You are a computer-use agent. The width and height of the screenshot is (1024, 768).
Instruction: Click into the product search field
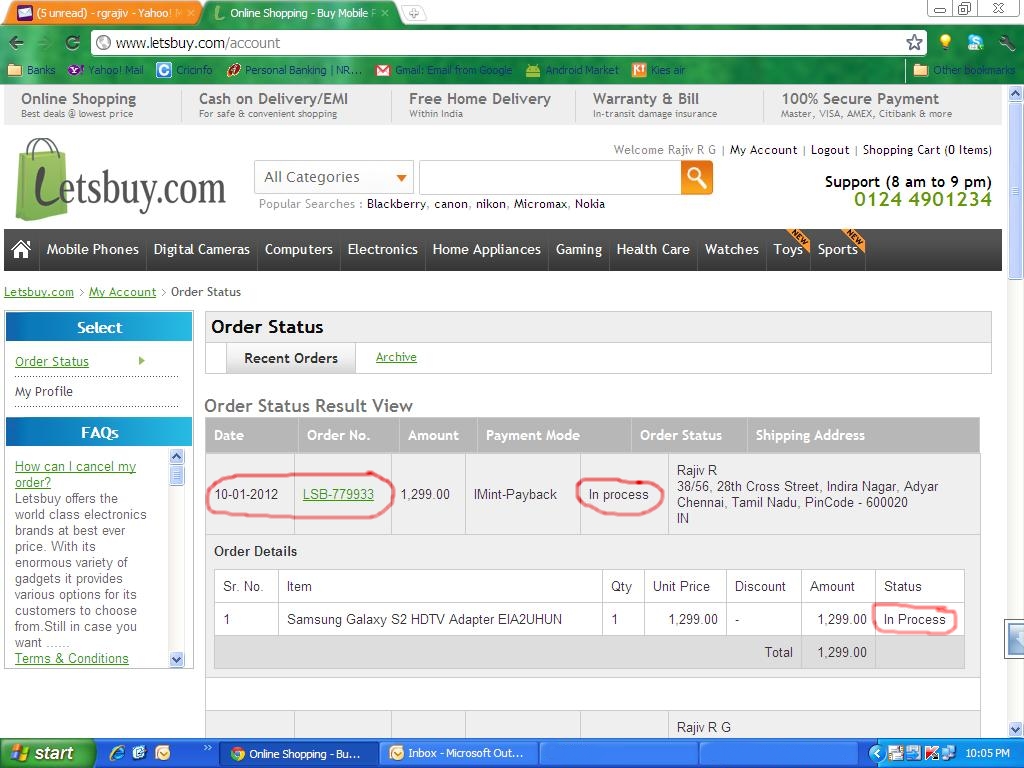click(x=549, y=178)
